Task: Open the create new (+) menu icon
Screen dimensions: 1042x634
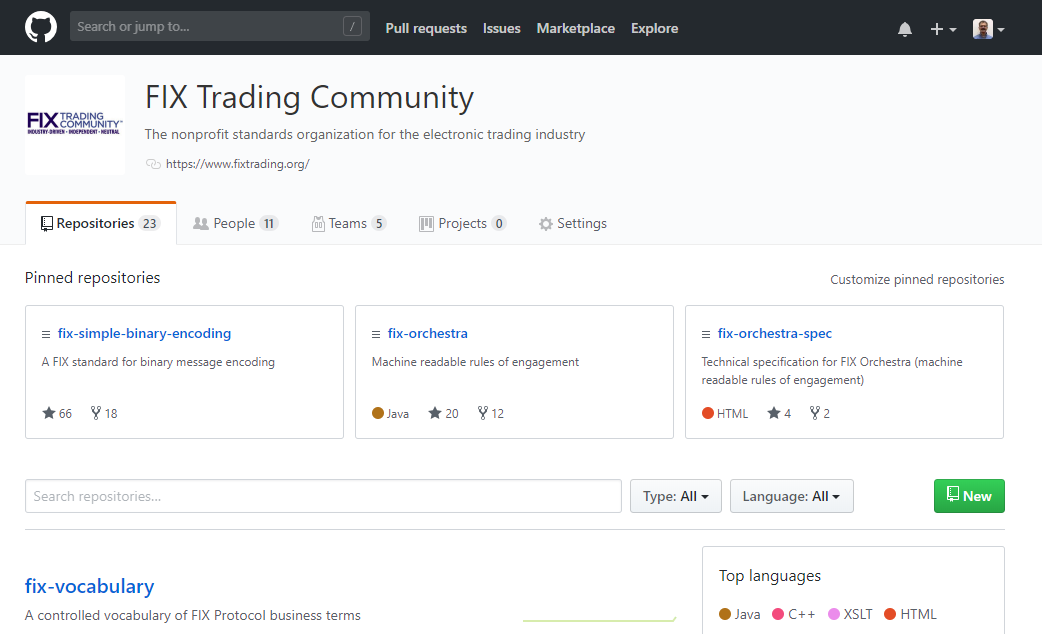Action: 935,28
